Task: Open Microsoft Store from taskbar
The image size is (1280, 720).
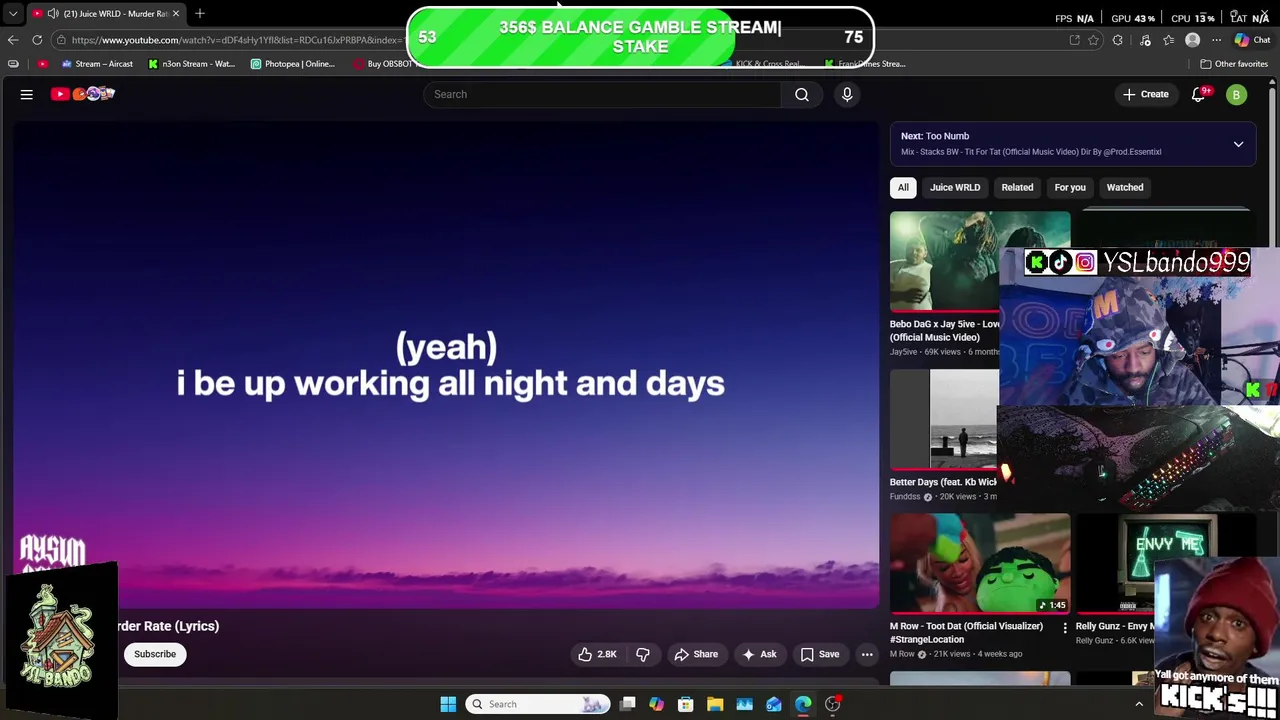Action: click(x=686, y=704)
